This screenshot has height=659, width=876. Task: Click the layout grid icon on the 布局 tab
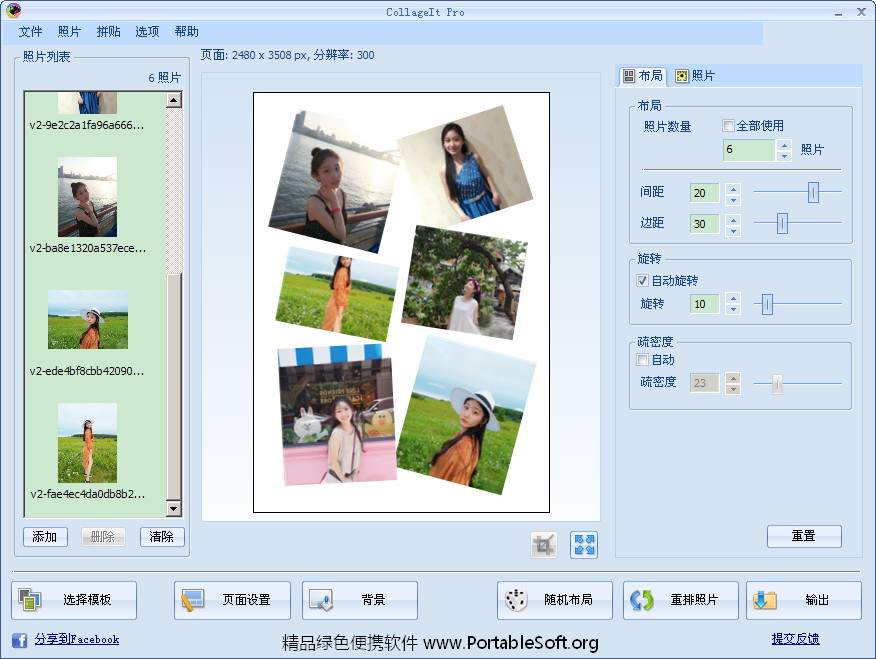coord(629,75)
